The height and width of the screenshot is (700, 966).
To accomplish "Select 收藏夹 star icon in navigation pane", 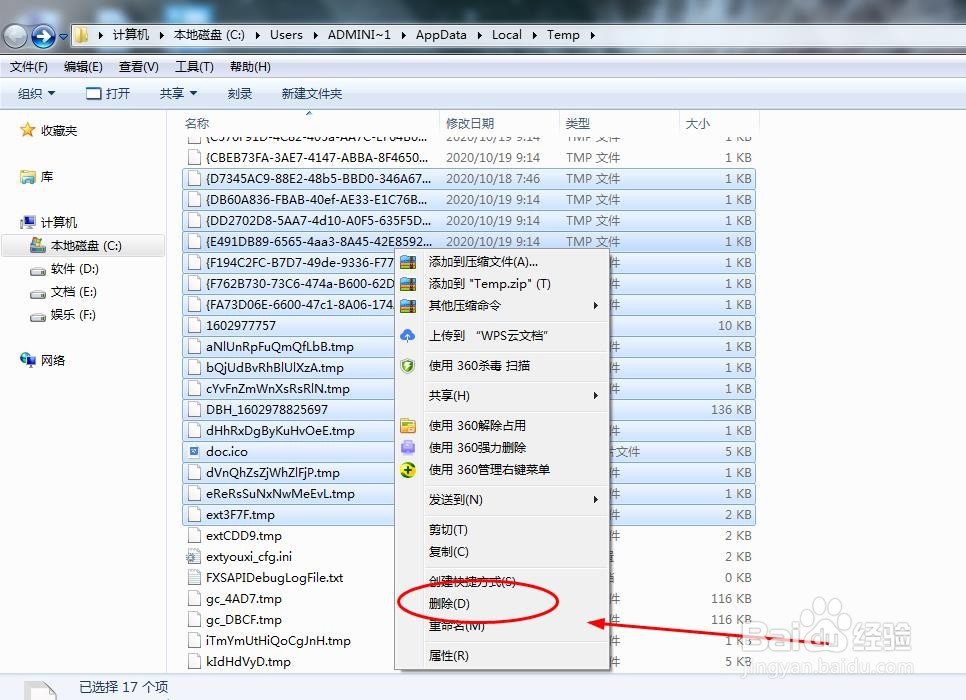I will [x=27, y=130].
